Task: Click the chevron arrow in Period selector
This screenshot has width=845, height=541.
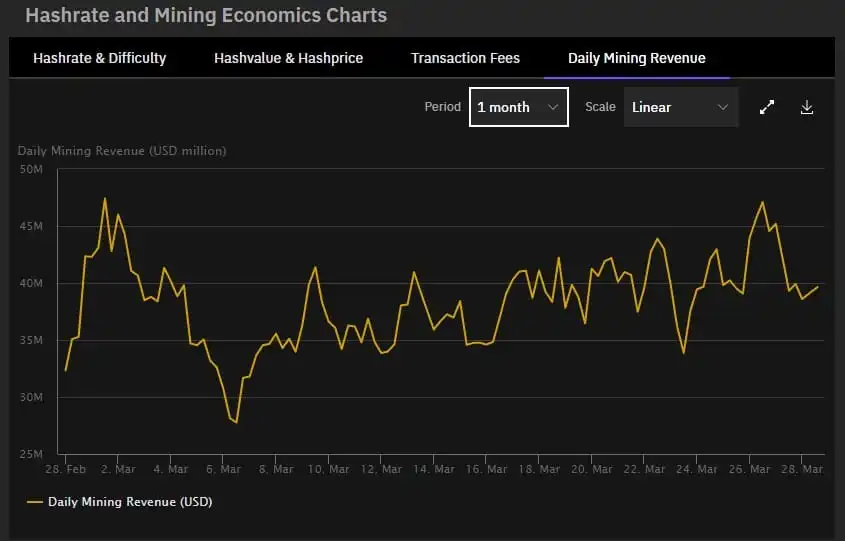Action: click(x=553, y=107)
